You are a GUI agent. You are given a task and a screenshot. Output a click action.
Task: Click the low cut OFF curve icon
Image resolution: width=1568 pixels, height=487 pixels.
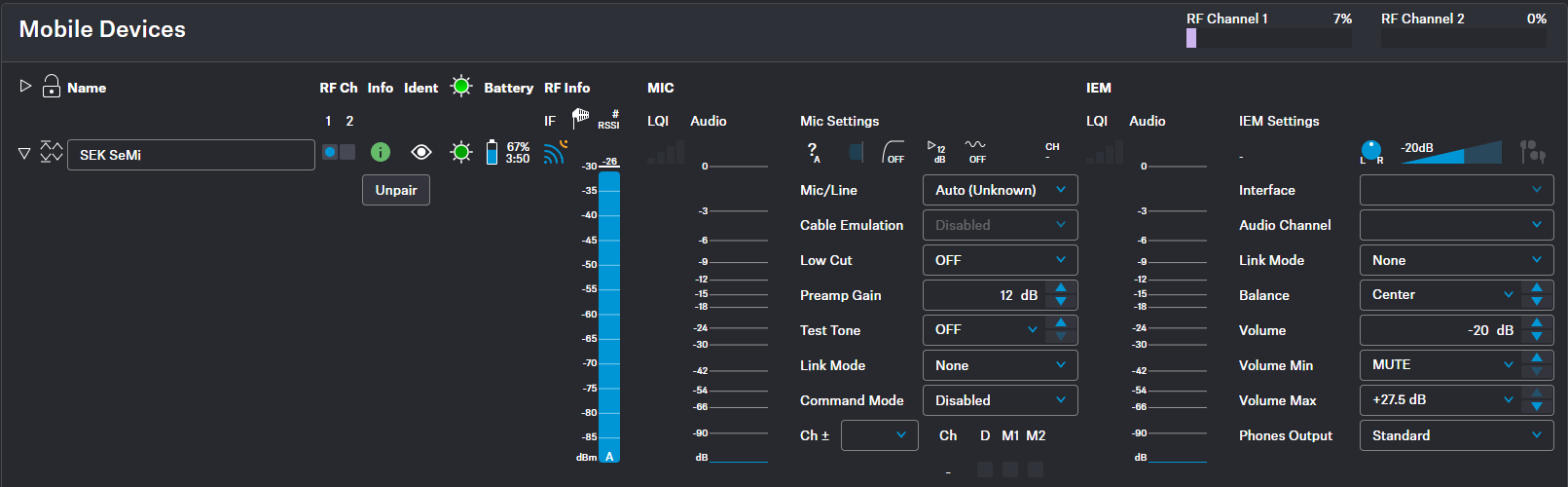coord(893,152)
